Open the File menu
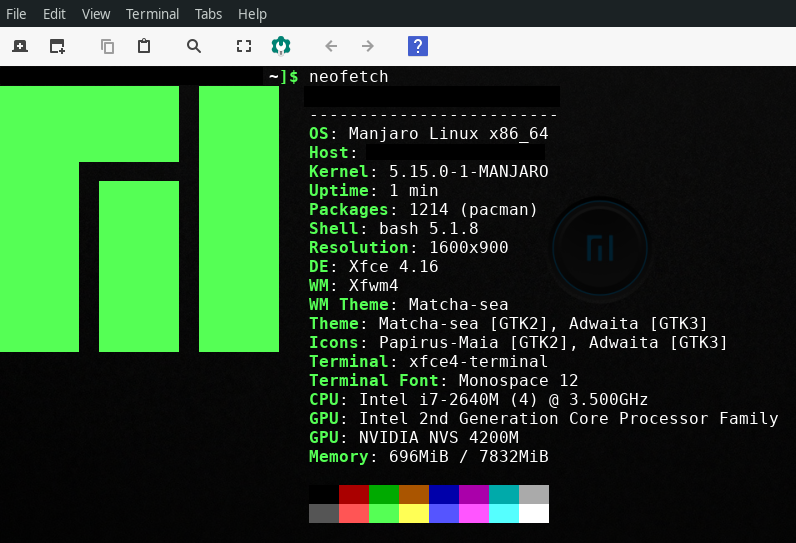 (16, 14)
